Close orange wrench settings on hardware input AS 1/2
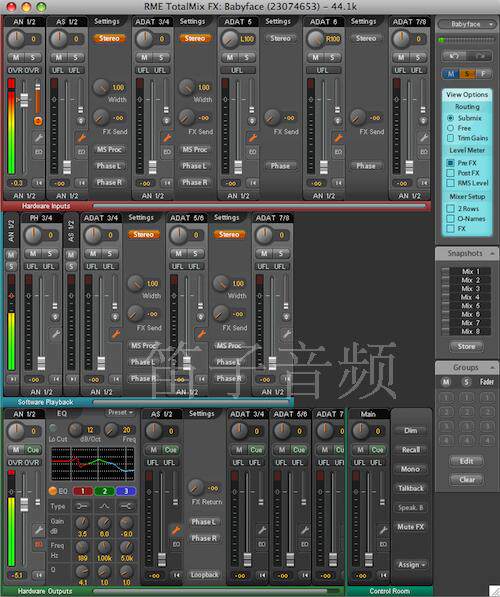This screenshot has height=597, width=500. point(81,137)
